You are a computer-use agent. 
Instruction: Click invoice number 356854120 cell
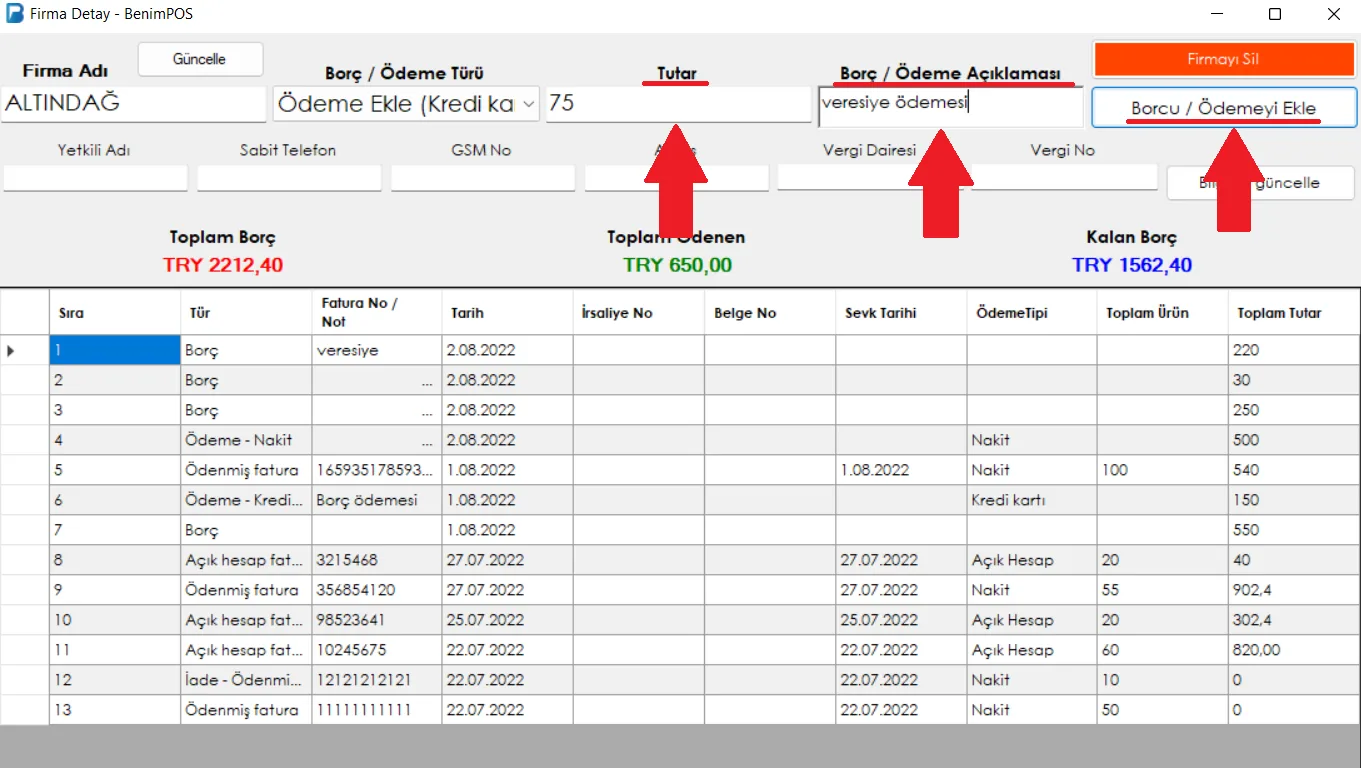pyautogui.click(x=377, y=590)
